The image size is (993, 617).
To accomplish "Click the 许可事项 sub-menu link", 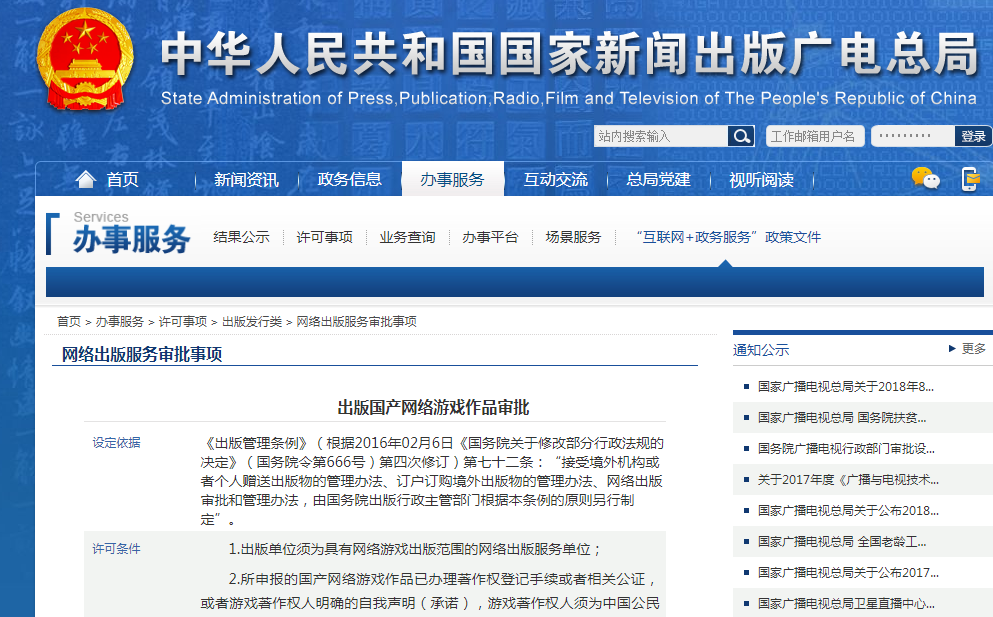I will 324,237.
